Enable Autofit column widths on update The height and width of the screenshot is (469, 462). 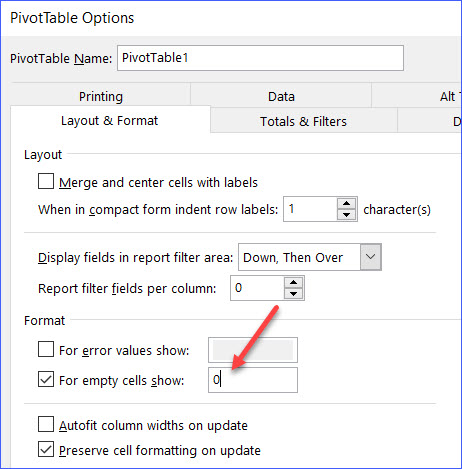tap(46, 424)
